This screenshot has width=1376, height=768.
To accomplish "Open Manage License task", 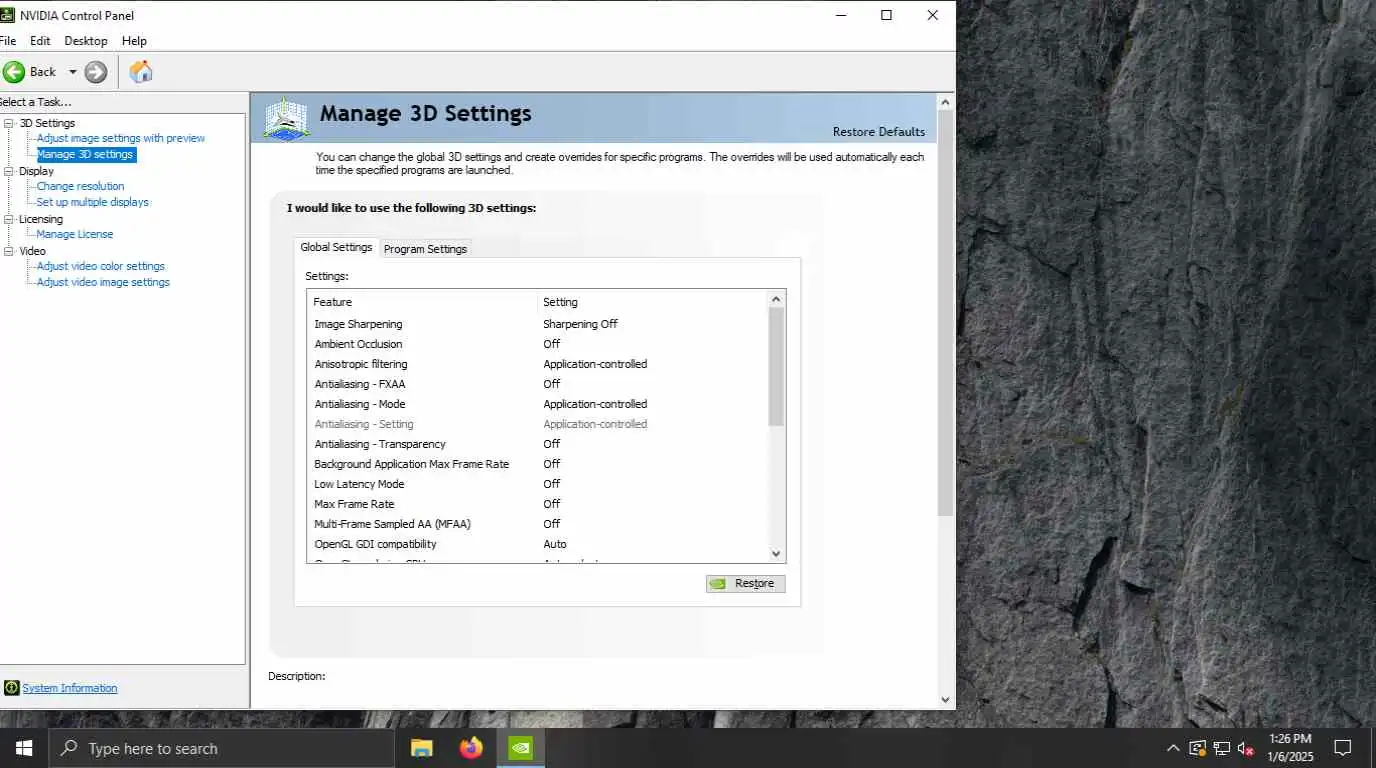I will click(x=75, y=234).
